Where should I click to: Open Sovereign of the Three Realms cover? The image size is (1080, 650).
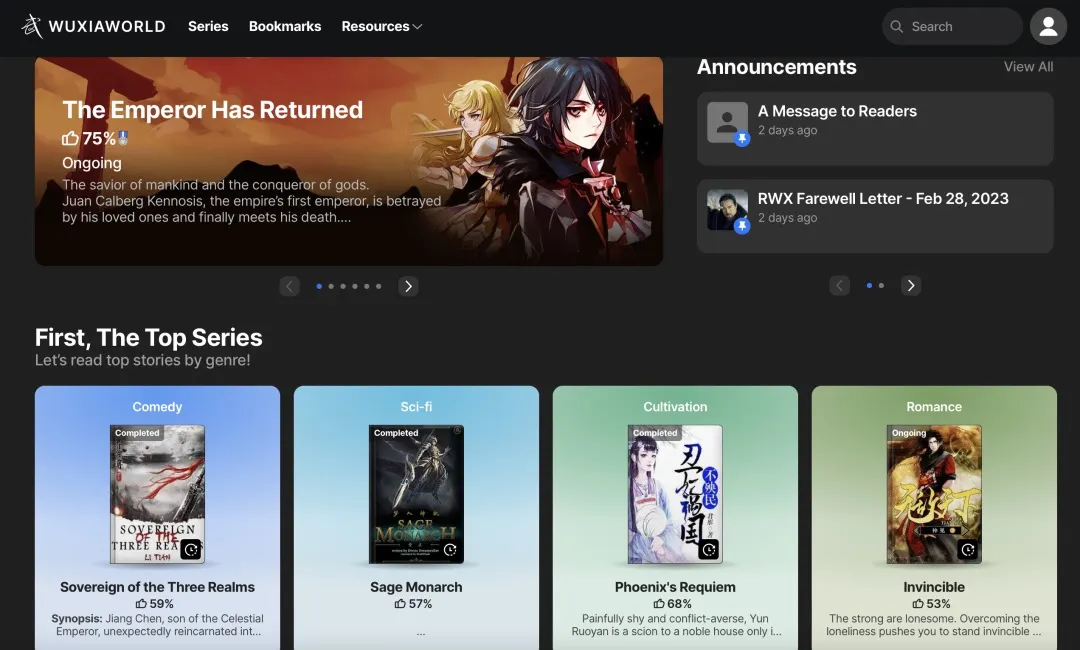click(157, 494)
